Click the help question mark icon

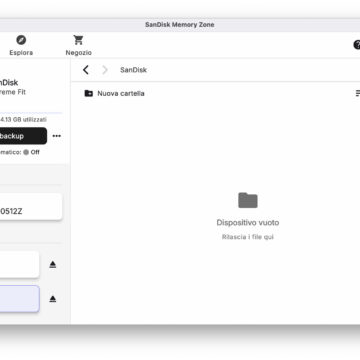pos(356,45)
